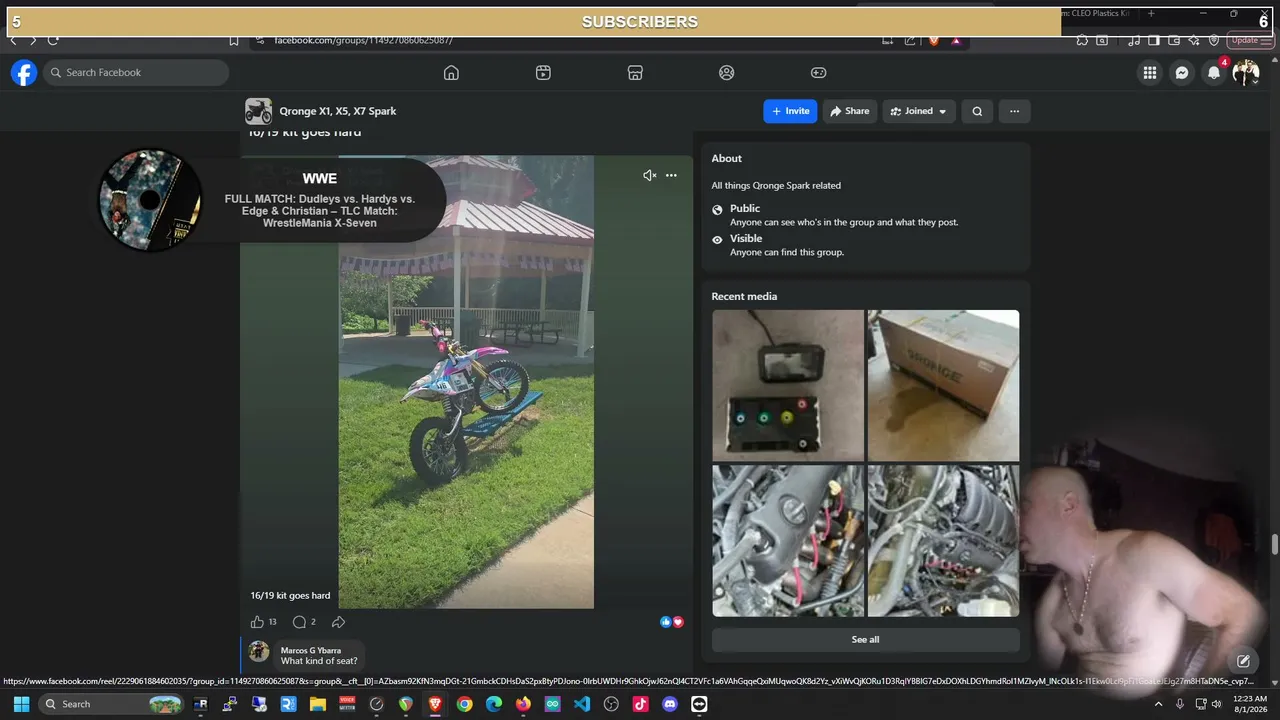View reactions on the post

(671, 622)
